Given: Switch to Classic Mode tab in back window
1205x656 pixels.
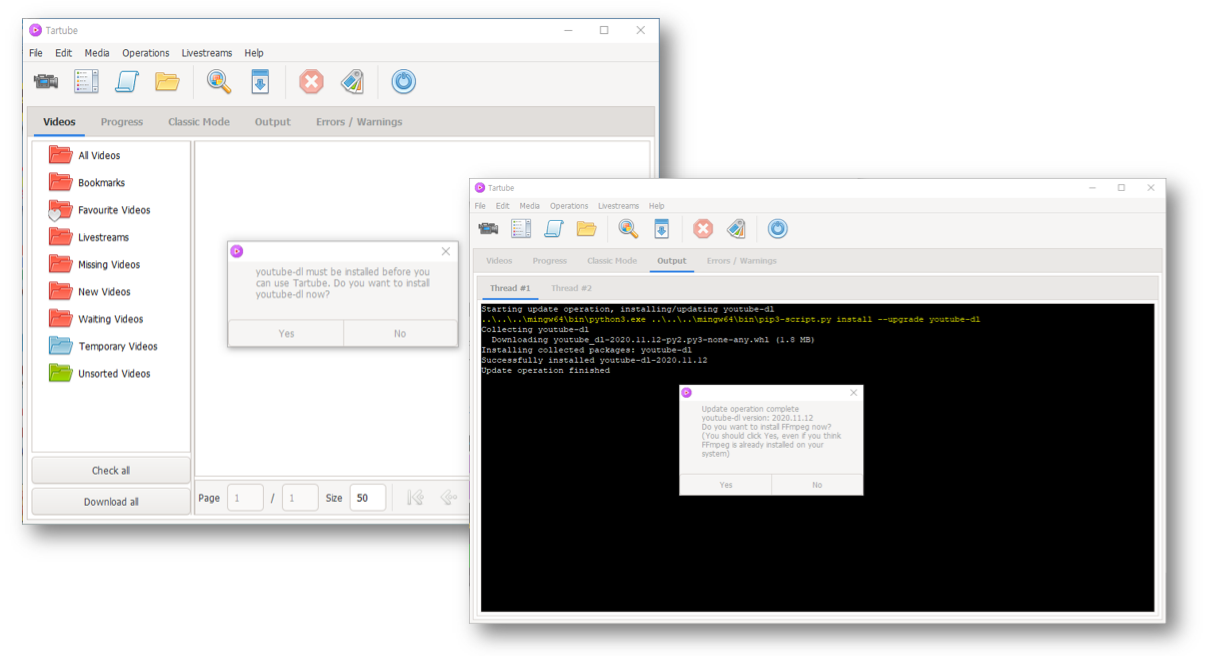Looking at the screenshot, I should coord(199,122).
